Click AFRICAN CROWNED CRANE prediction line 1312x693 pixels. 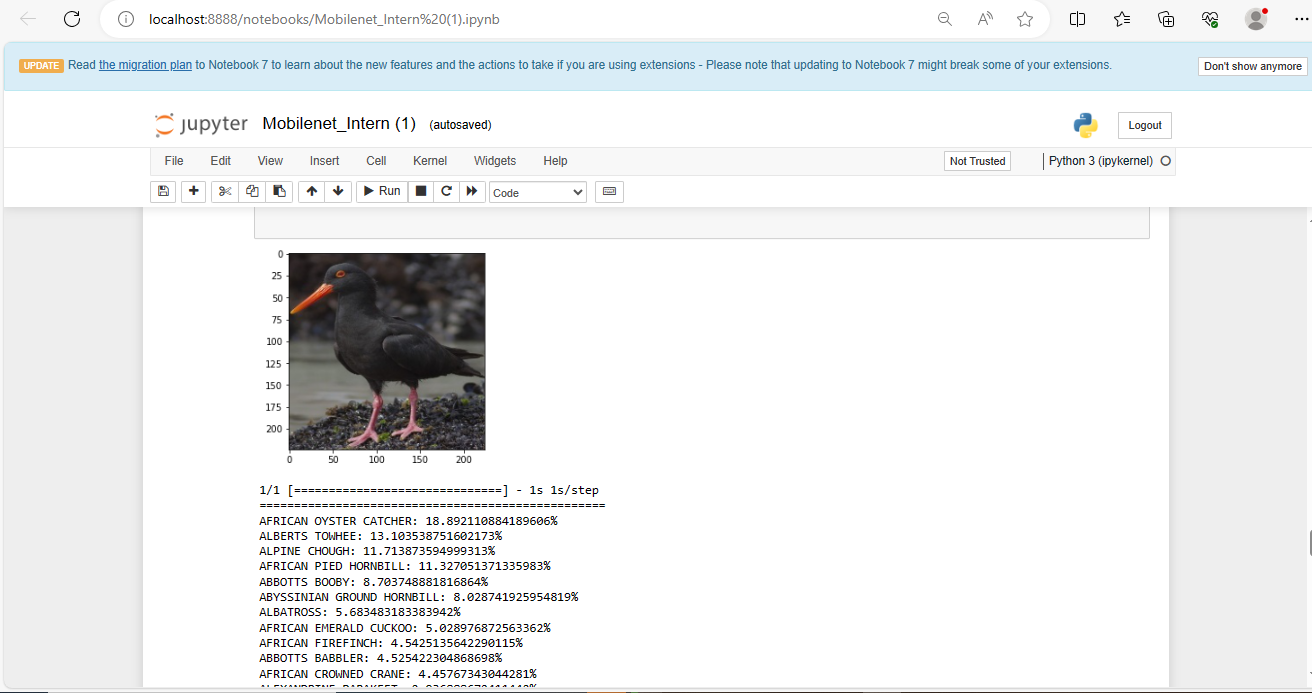[x=398, y=674]
